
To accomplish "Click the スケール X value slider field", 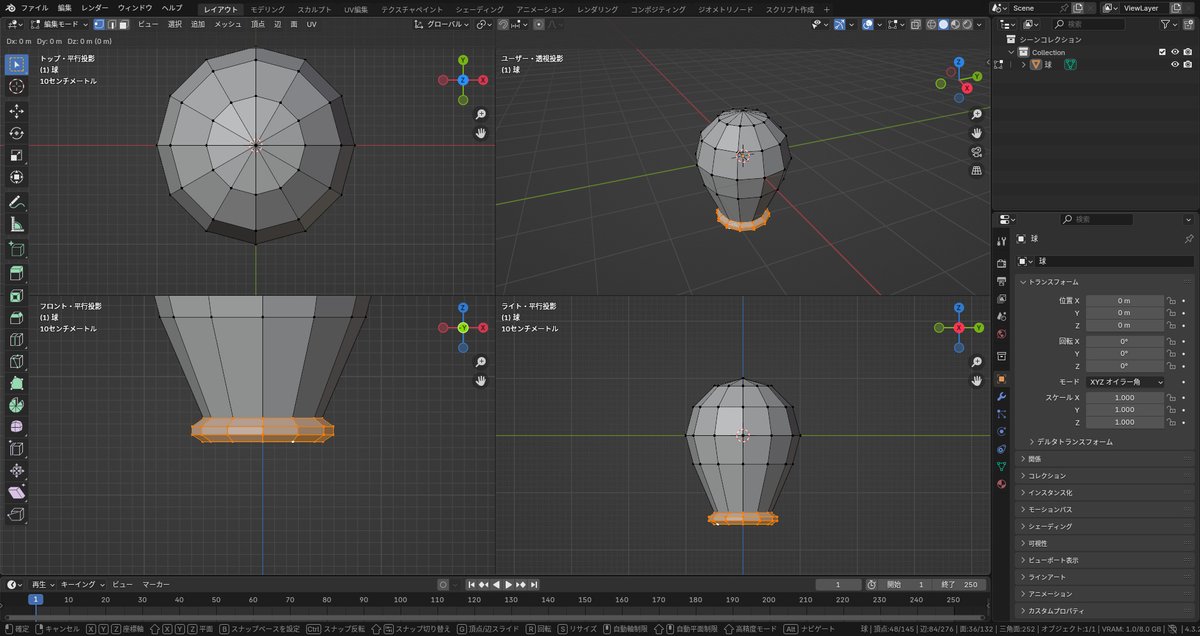I will [1124, 397].
